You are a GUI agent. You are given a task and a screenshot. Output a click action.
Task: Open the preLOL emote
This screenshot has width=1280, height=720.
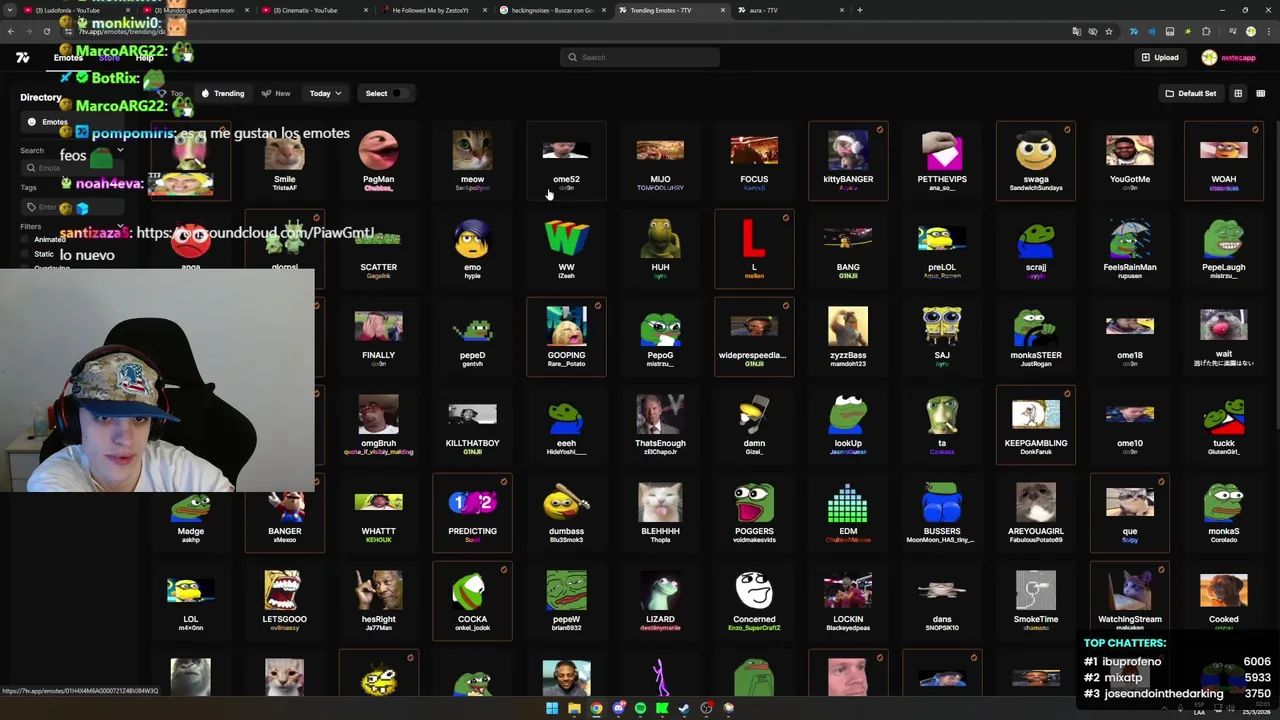pos(942,249)
